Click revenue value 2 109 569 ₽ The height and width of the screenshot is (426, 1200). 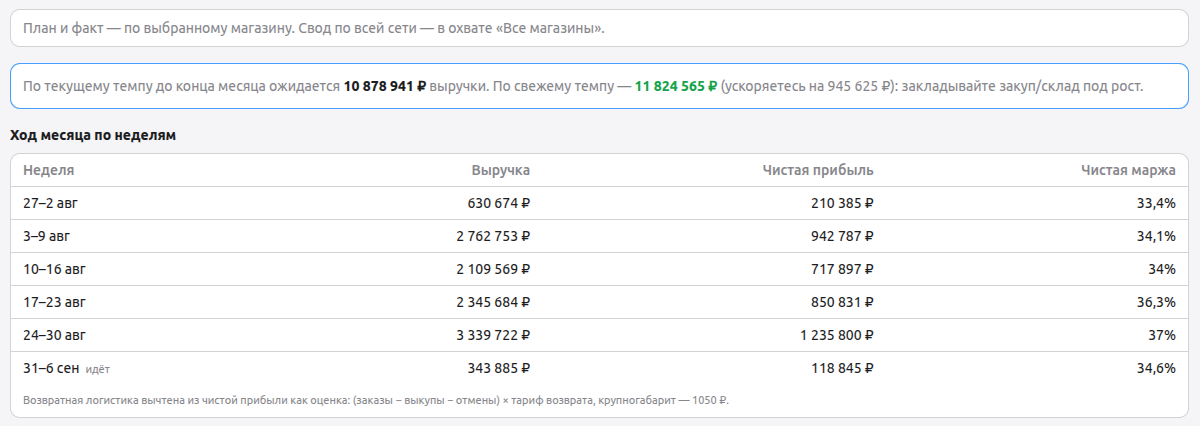point(493,269)
